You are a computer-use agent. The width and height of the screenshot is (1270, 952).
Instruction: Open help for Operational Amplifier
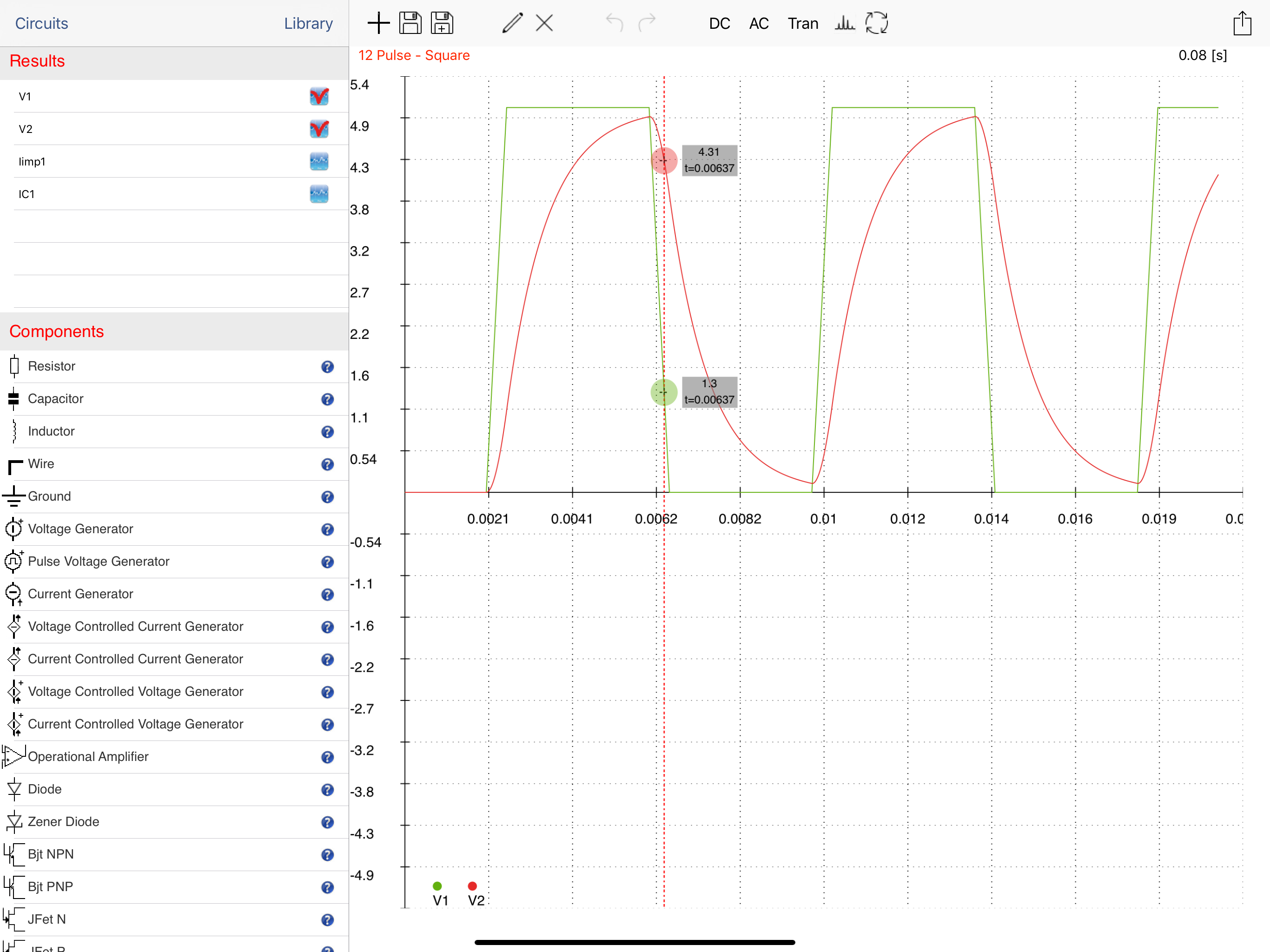(327, 757)
